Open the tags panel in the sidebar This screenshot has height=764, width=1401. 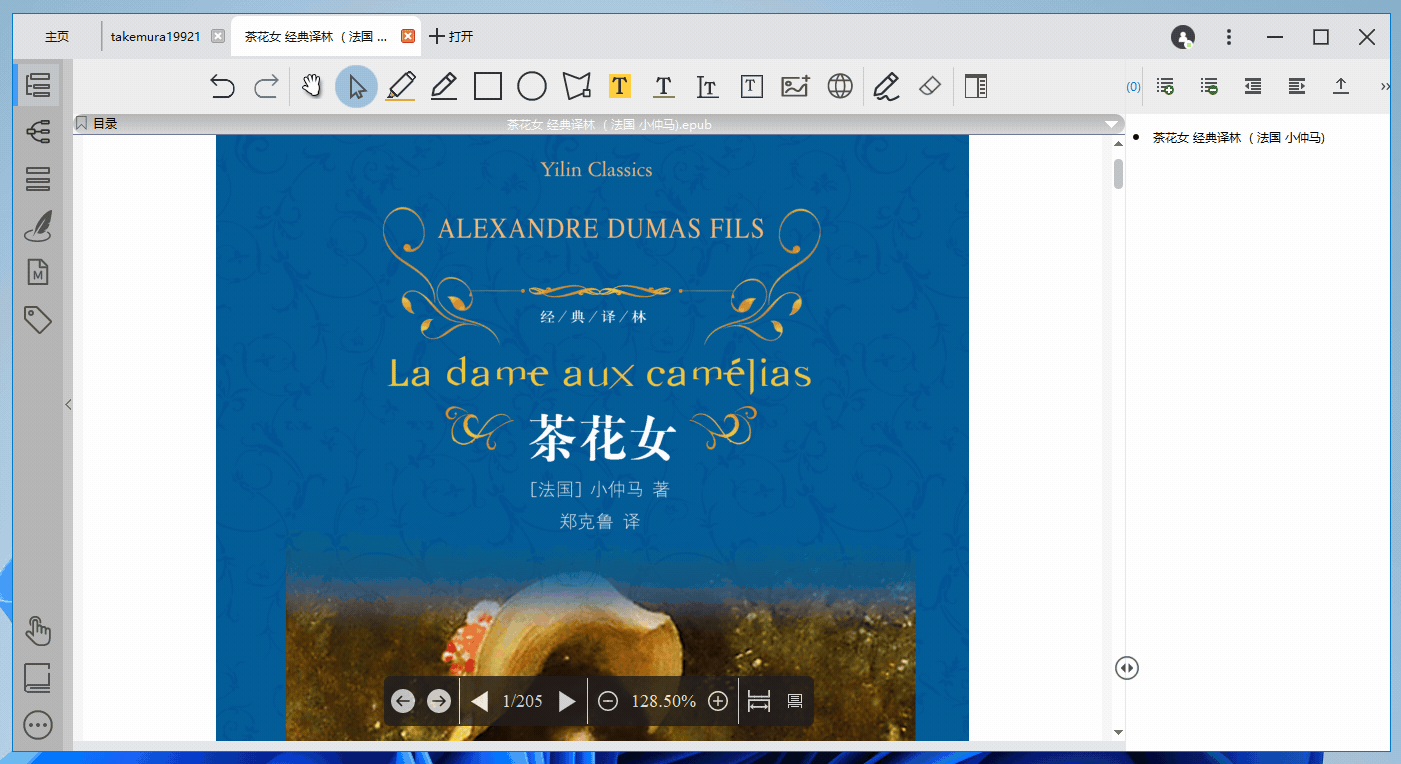click(37, 319)
